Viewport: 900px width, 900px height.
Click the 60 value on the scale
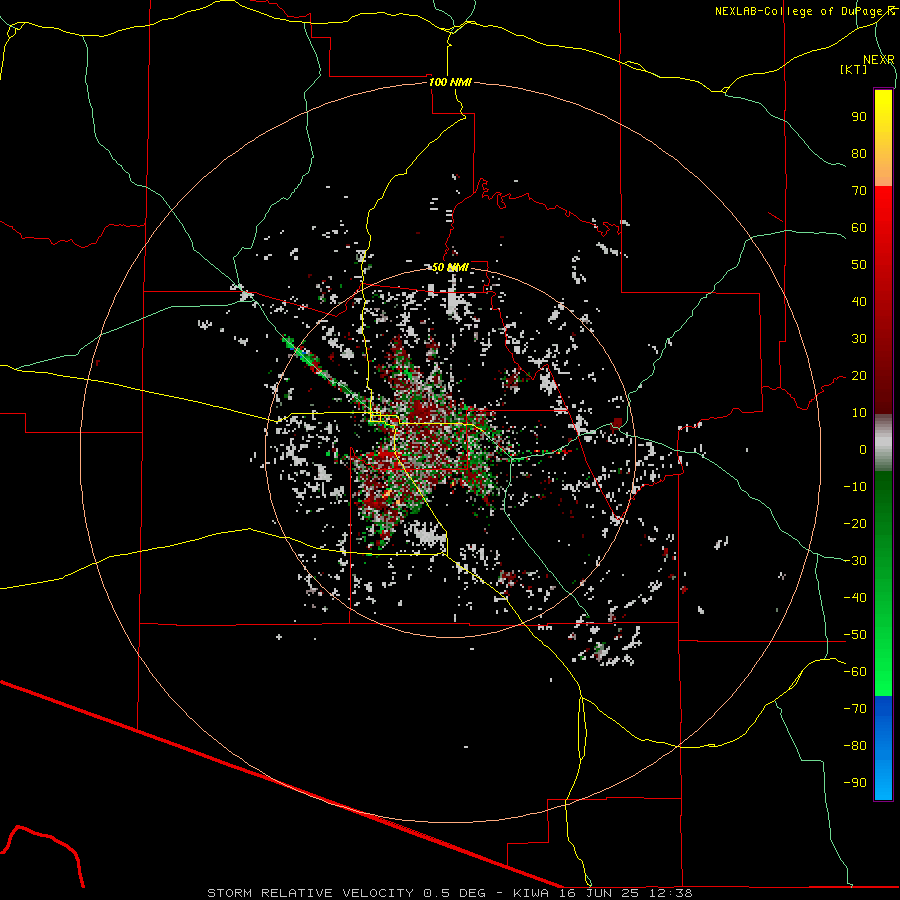[859, 228]
